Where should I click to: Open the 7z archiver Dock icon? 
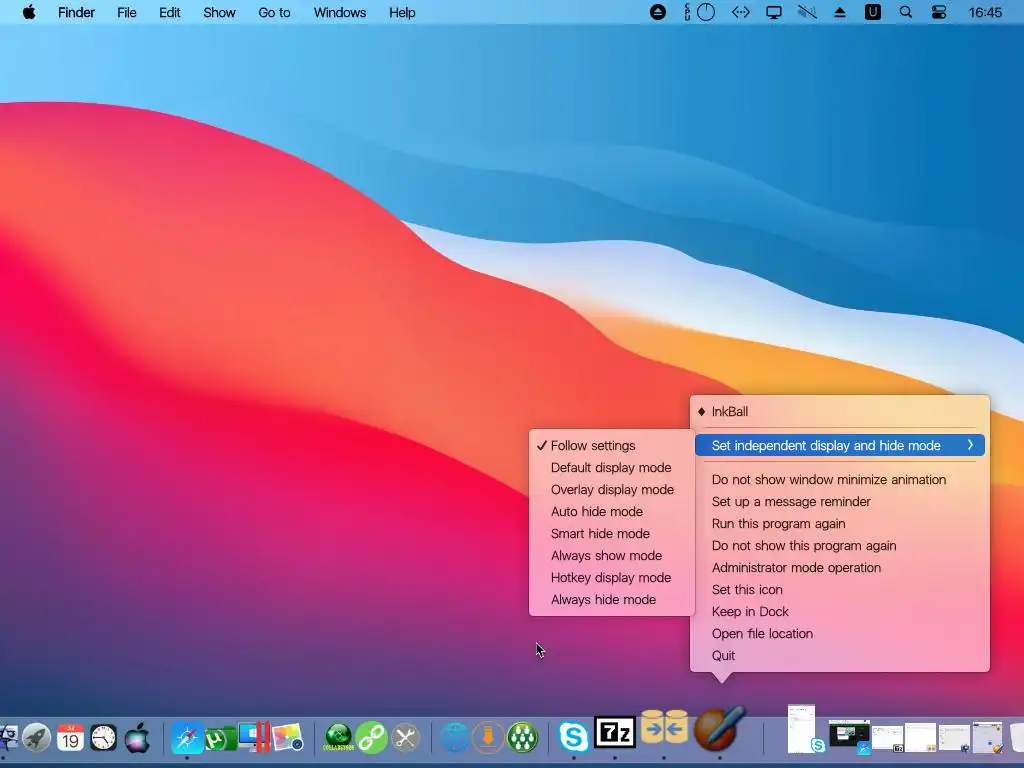coord(615,733)
